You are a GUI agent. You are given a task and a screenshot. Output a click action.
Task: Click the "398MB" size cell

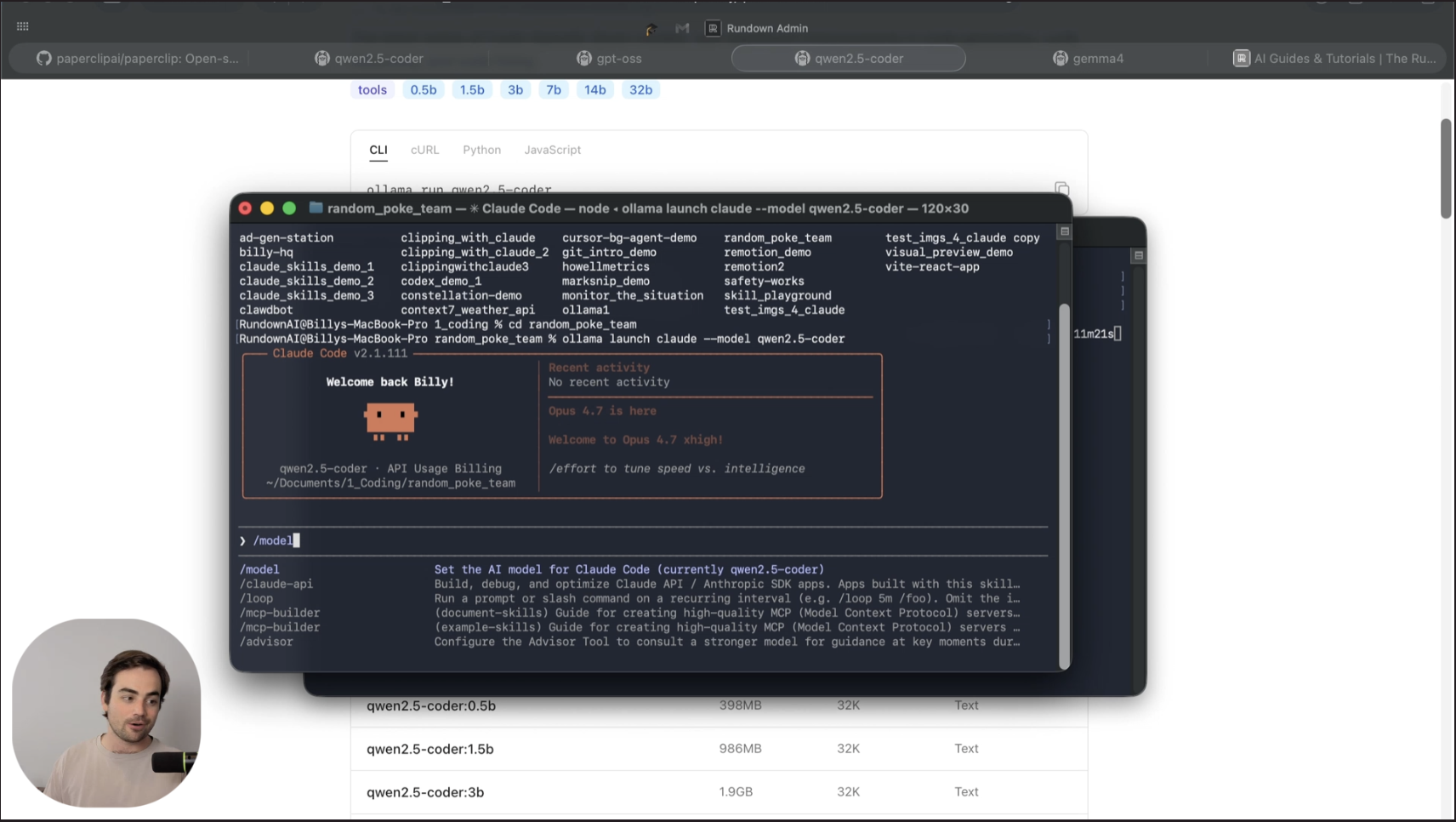pyautogui.click(x=741, y=705)
